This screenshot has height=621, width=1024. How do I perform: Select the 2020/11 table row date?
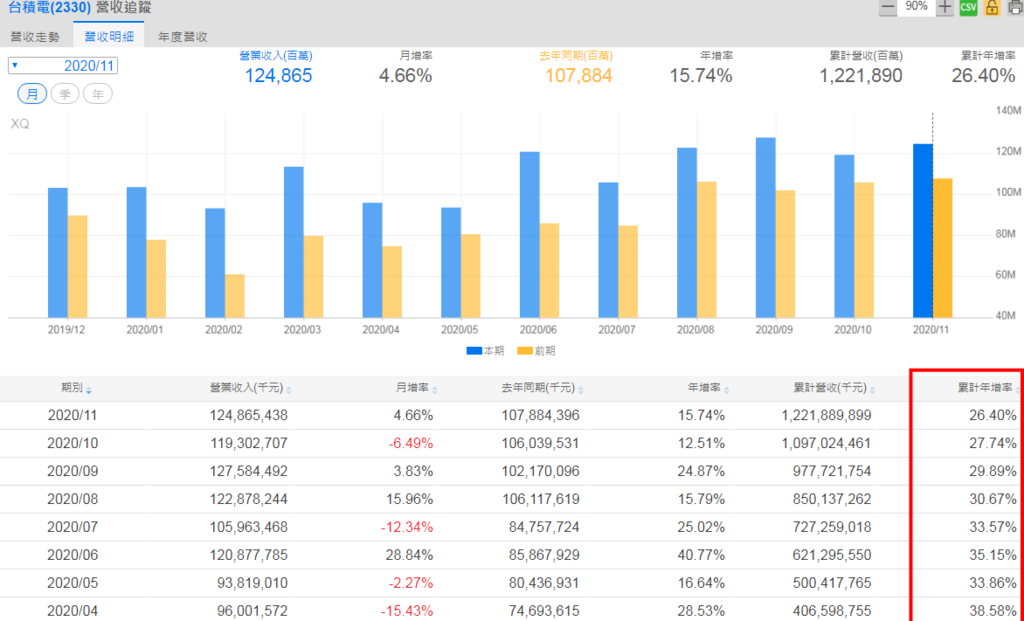click(x=72, y=415)
